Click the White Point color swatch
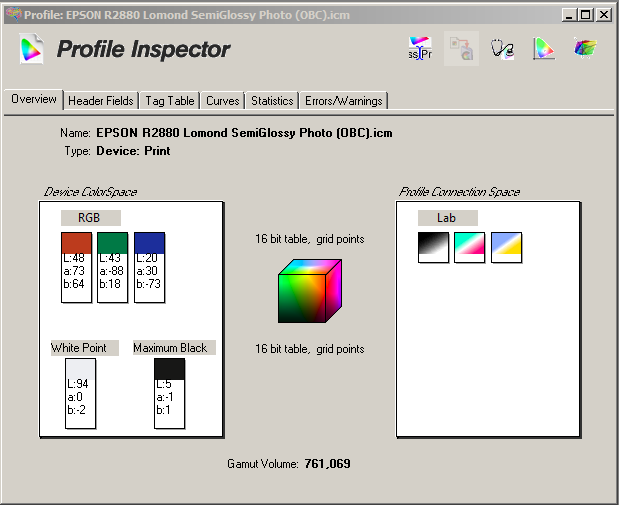The width and height of the screenshot is (619, 505). 80,369
